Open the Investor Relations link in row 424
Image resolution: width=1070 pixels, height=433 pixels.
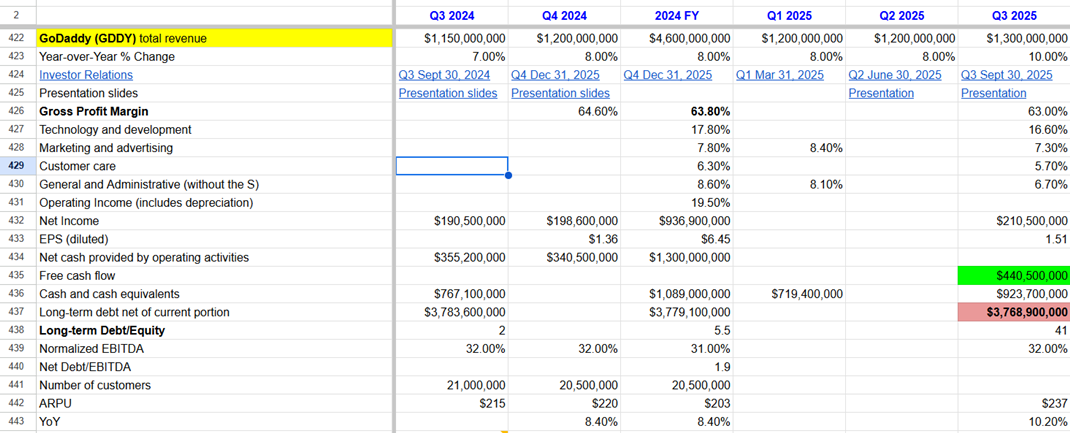86,75
